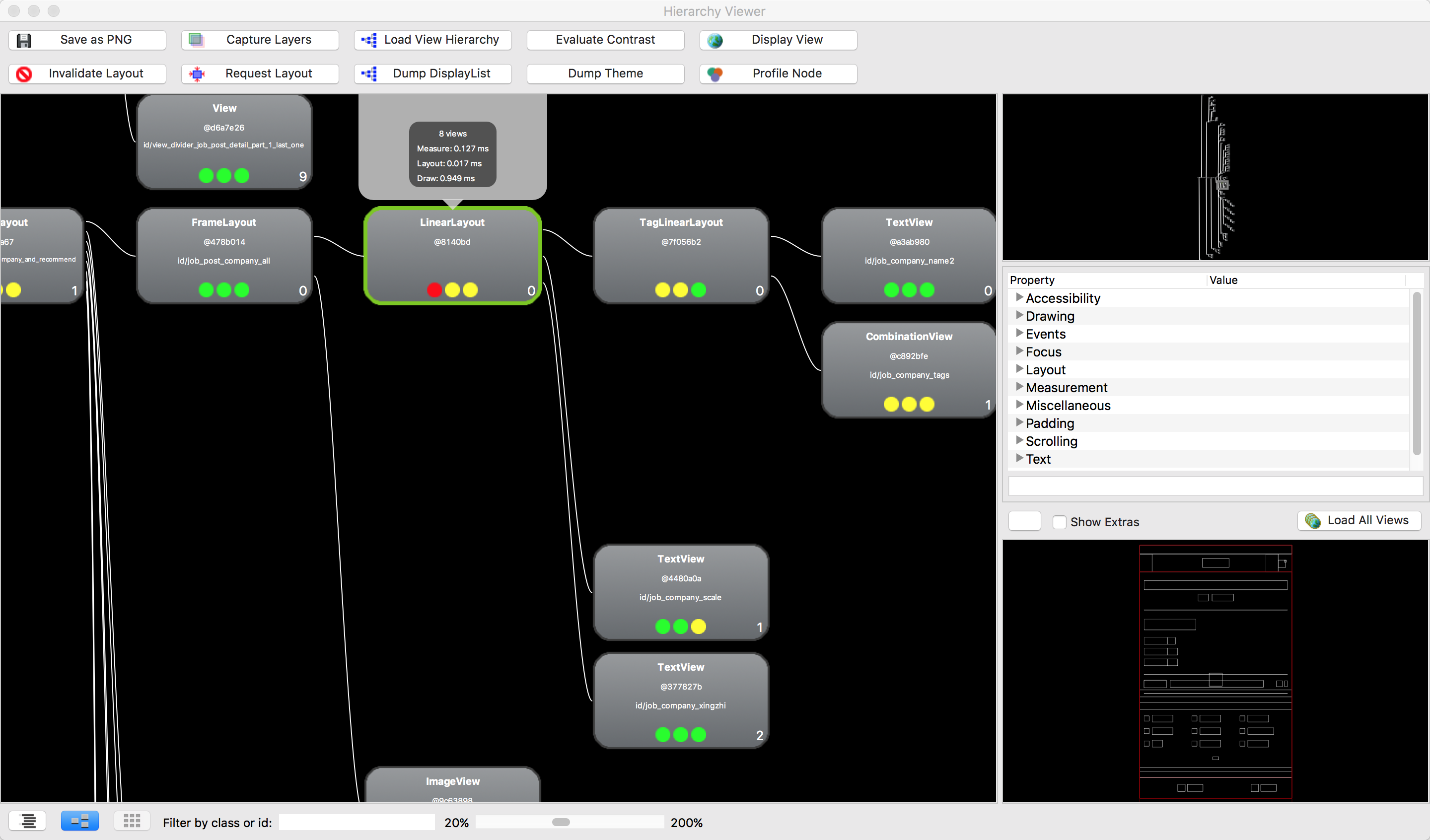Click the Request Layout arrows icon
The image size is (1430, 840).
(197, 74)
